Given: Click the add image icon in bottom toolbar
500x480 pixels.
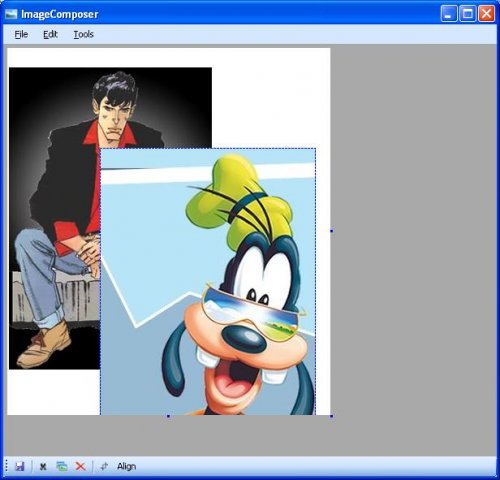Looking at the screenshot, I should pos(62,466).
